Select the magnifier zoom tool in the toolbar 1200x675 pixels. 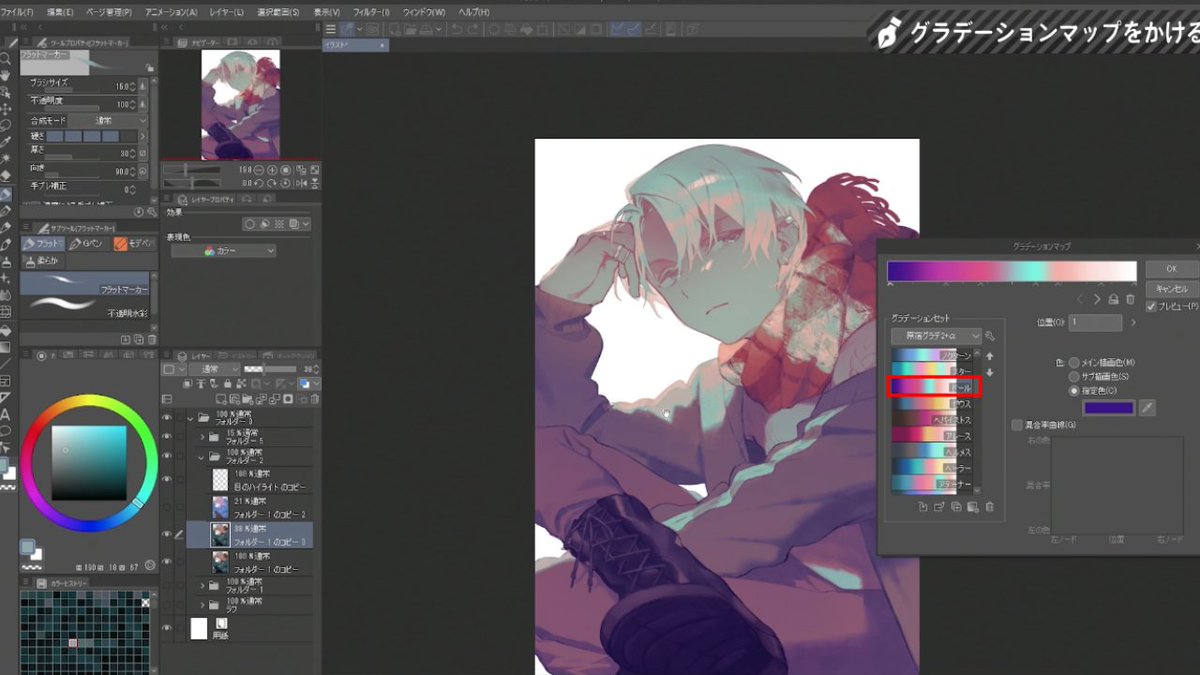(6, 58)
